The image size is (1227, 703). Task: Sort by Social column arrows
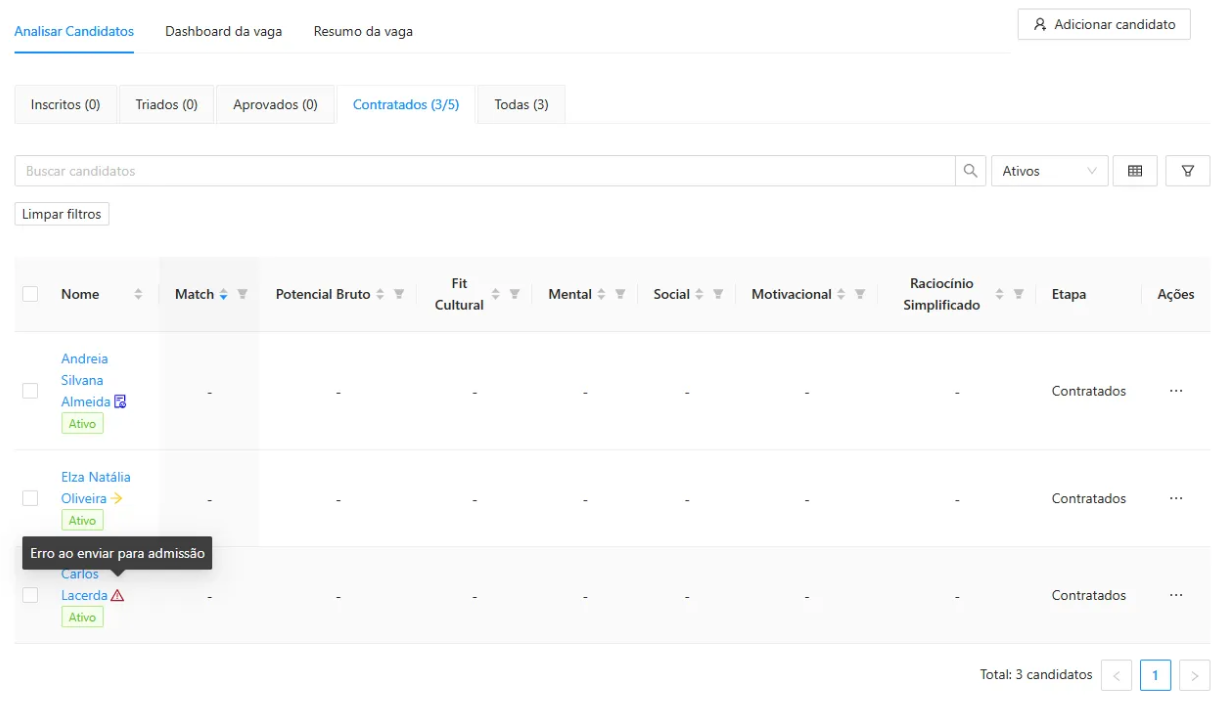(x=700, y=294)
